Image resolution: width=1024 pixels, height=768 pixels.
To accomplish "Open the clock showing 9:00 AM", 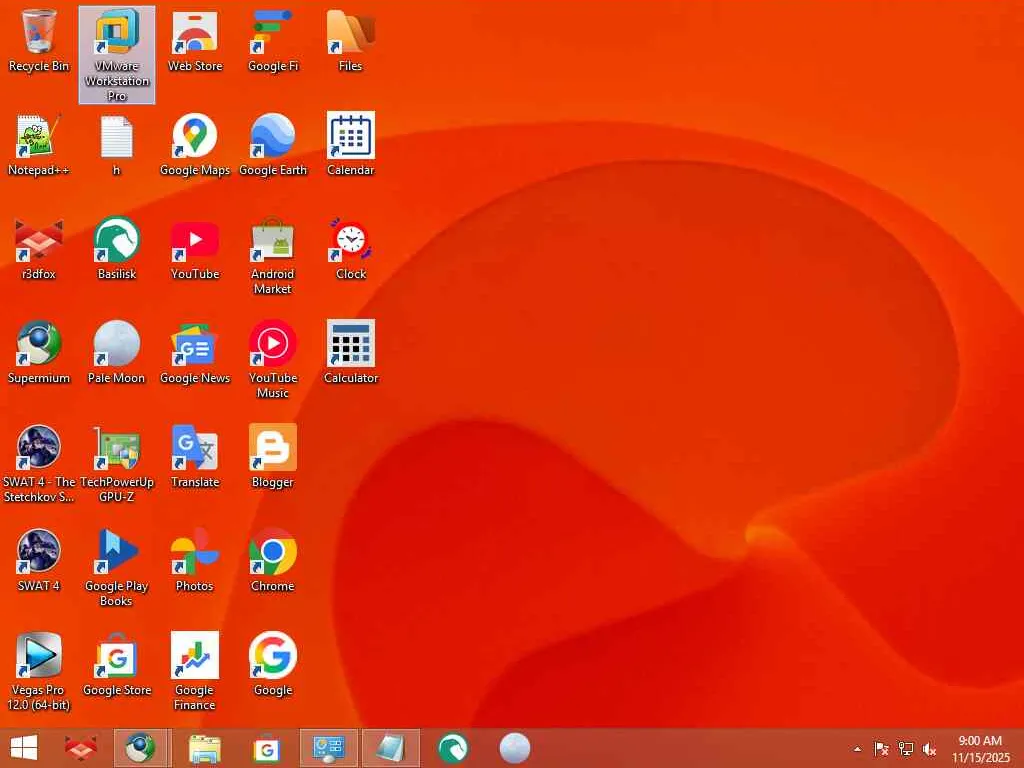I will [980, 749].
